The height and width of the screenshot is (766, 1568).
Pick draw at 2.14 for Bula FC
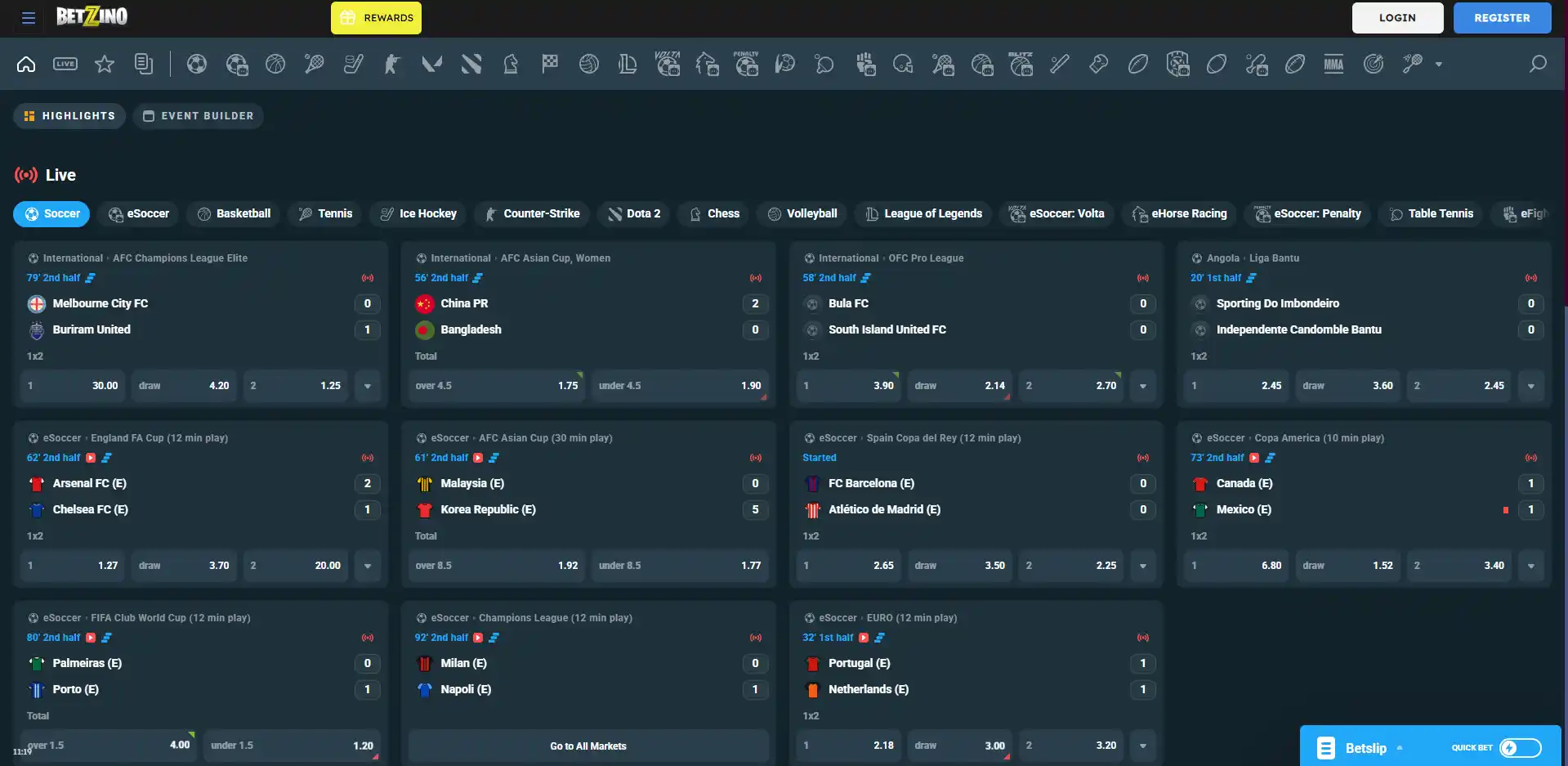pyautogui.click(x=960, y=386)
